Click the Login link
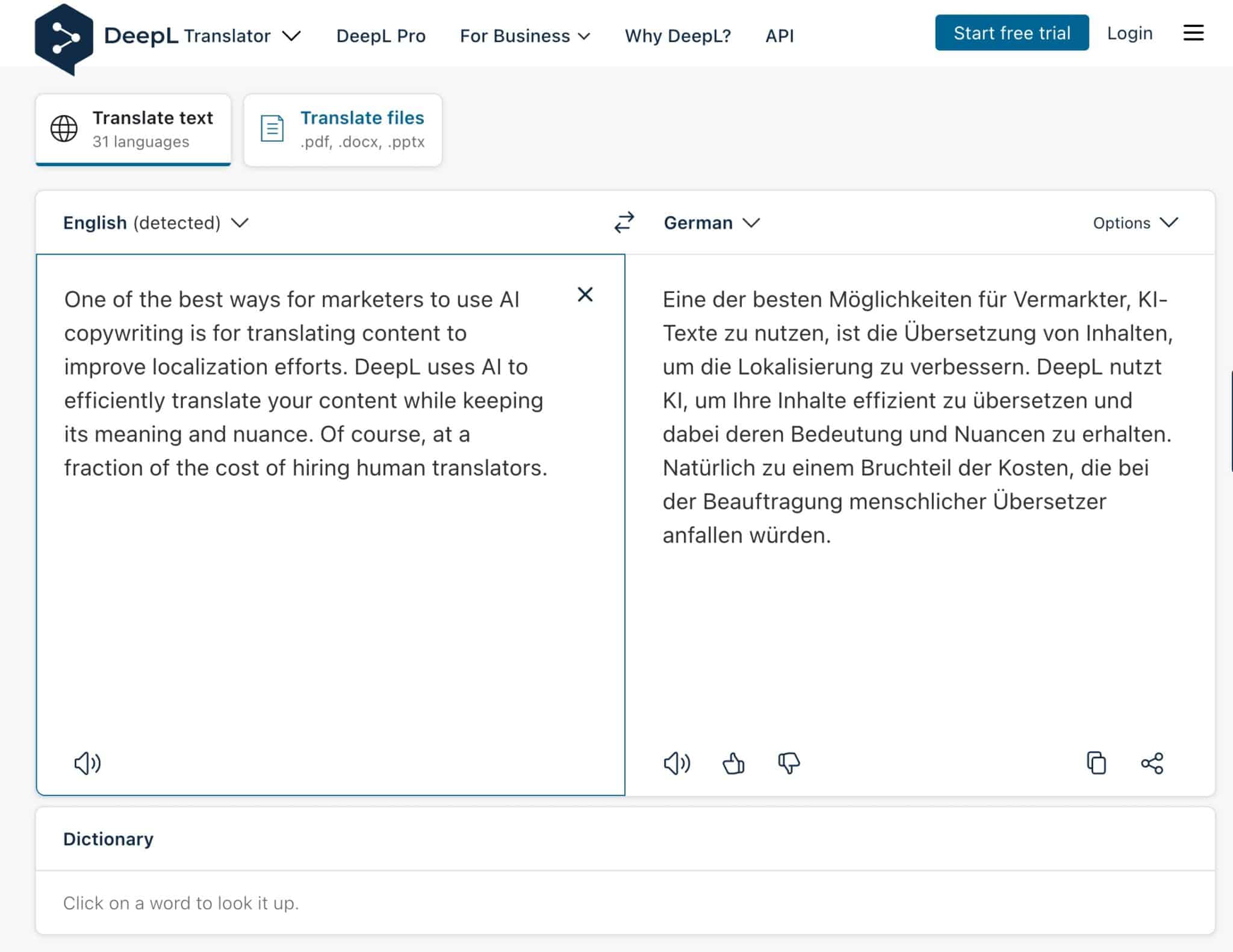This screenshot has width=1233, height=952. pyautogui.click(x=1129, y=34)
